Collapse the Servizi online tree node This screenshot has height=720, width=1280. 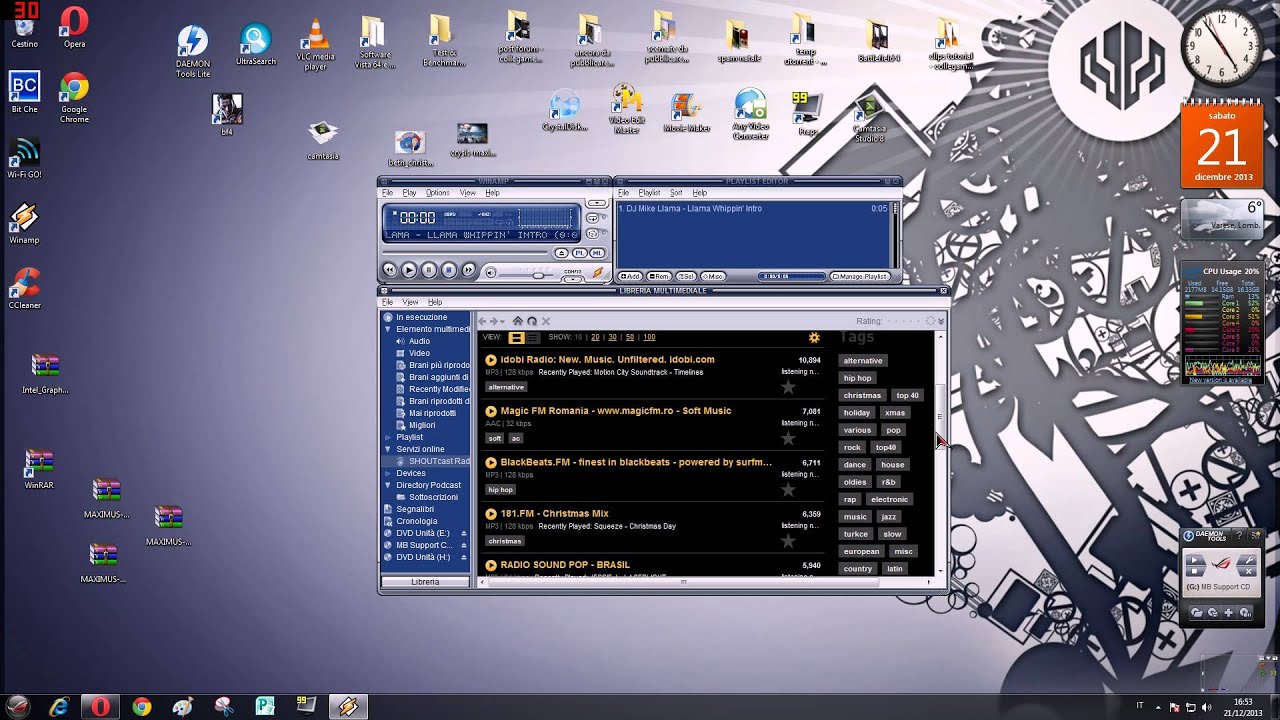(x=388, y=449)
